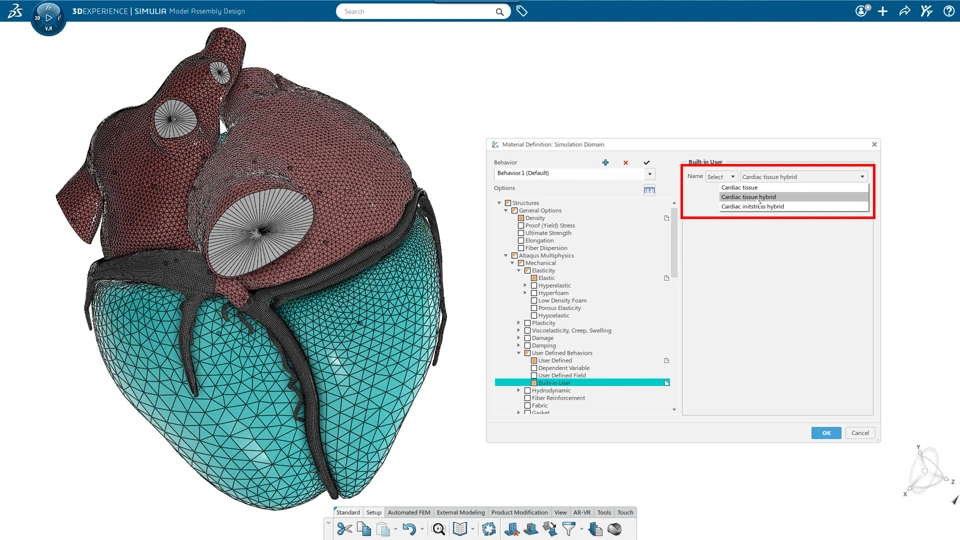960x540 pixels.
Task: Click the gray sphere icon in toolbar
Action: tap(615, 529)
